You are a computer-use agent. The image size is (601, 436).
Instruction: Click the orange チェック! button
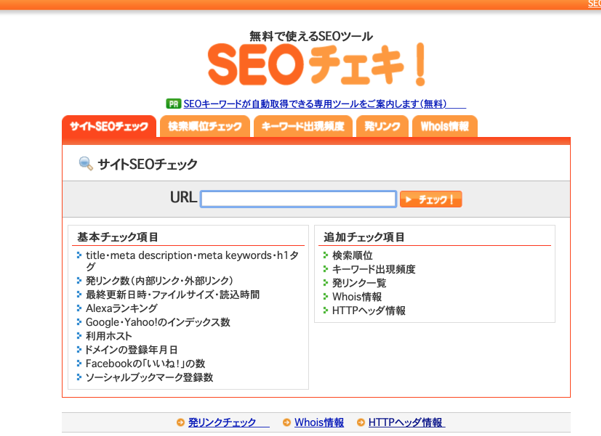point(431,199)
